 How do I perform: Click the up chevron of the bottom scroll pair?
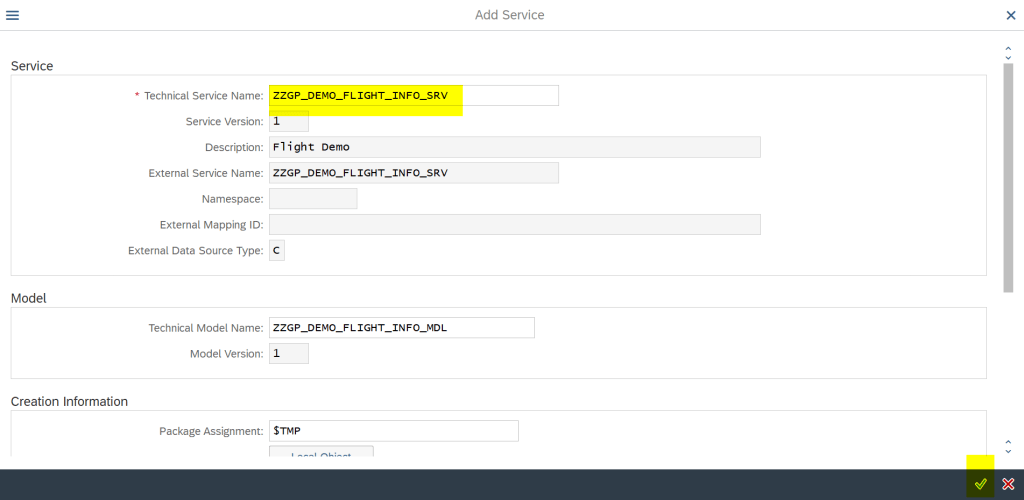pos(1008,441)
